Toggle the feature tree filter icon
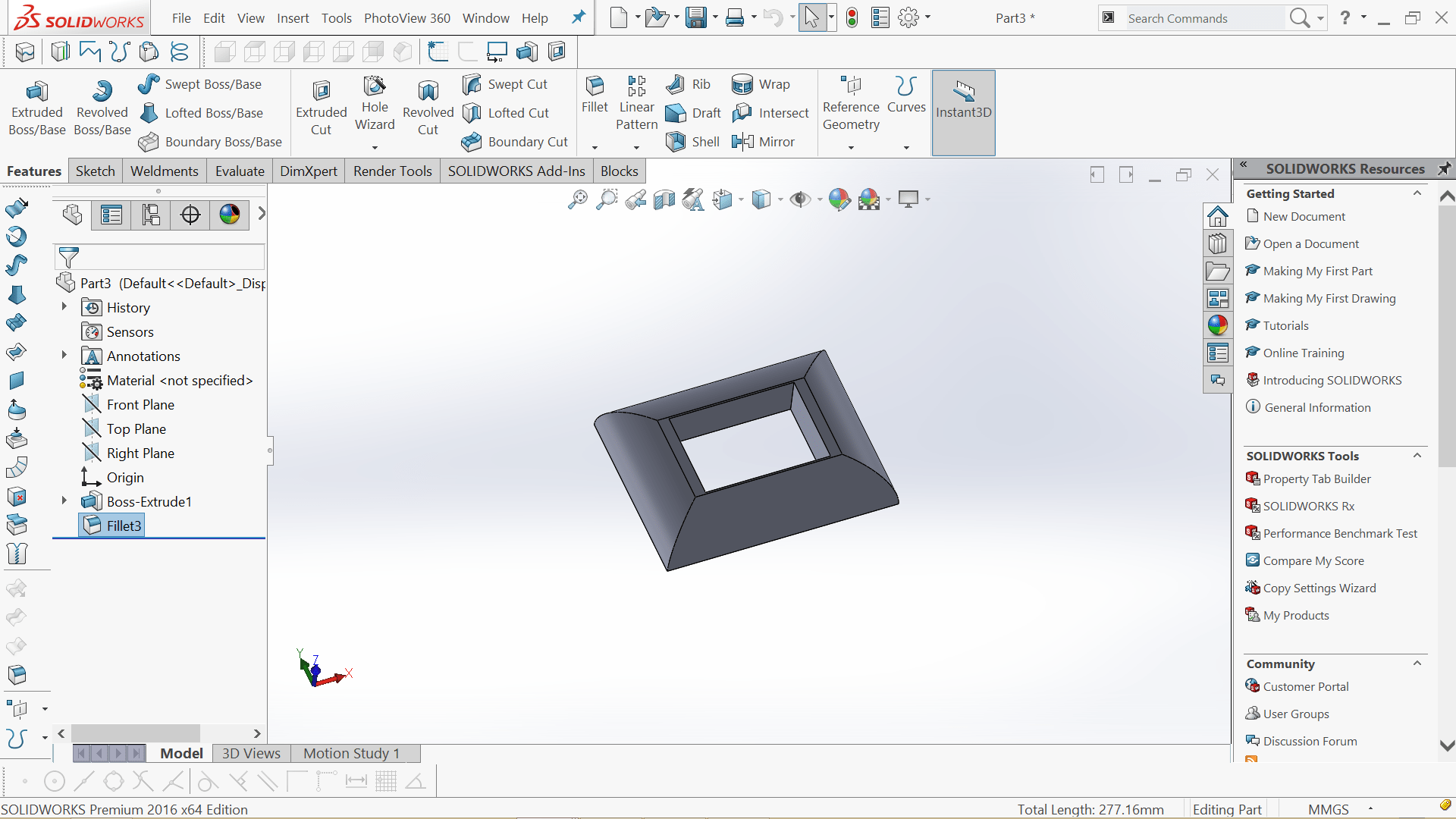 tap(68, 257)
